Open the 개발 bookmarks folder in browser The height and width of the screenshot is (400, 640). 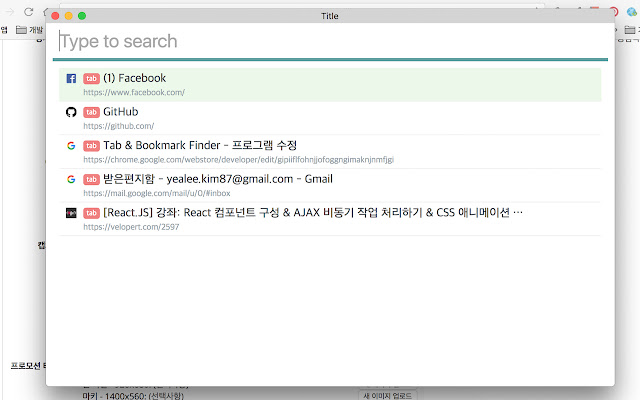pyautogui.click(x=29, y=30)
